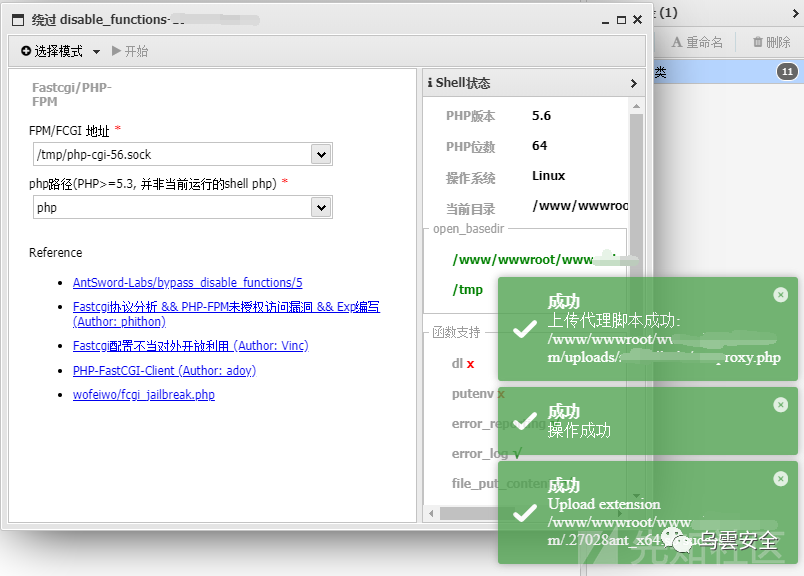This screenshot has width=804, height=576.
Task: Open the PHP-FastCGI-Client (Author: adoy) link
Action: 167,370
